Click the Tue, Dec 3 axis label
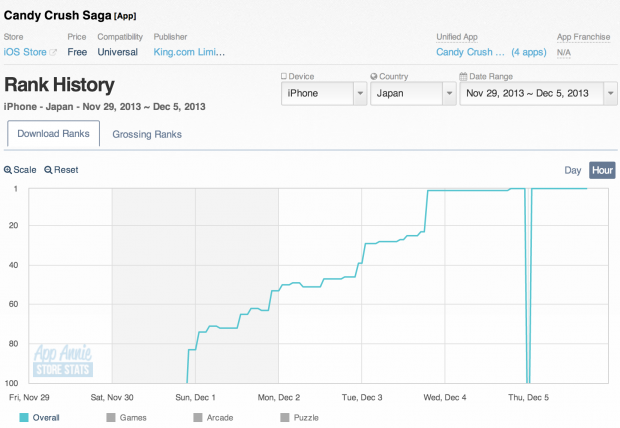Screen dimensions: 620x428 [x=362, y=398]
